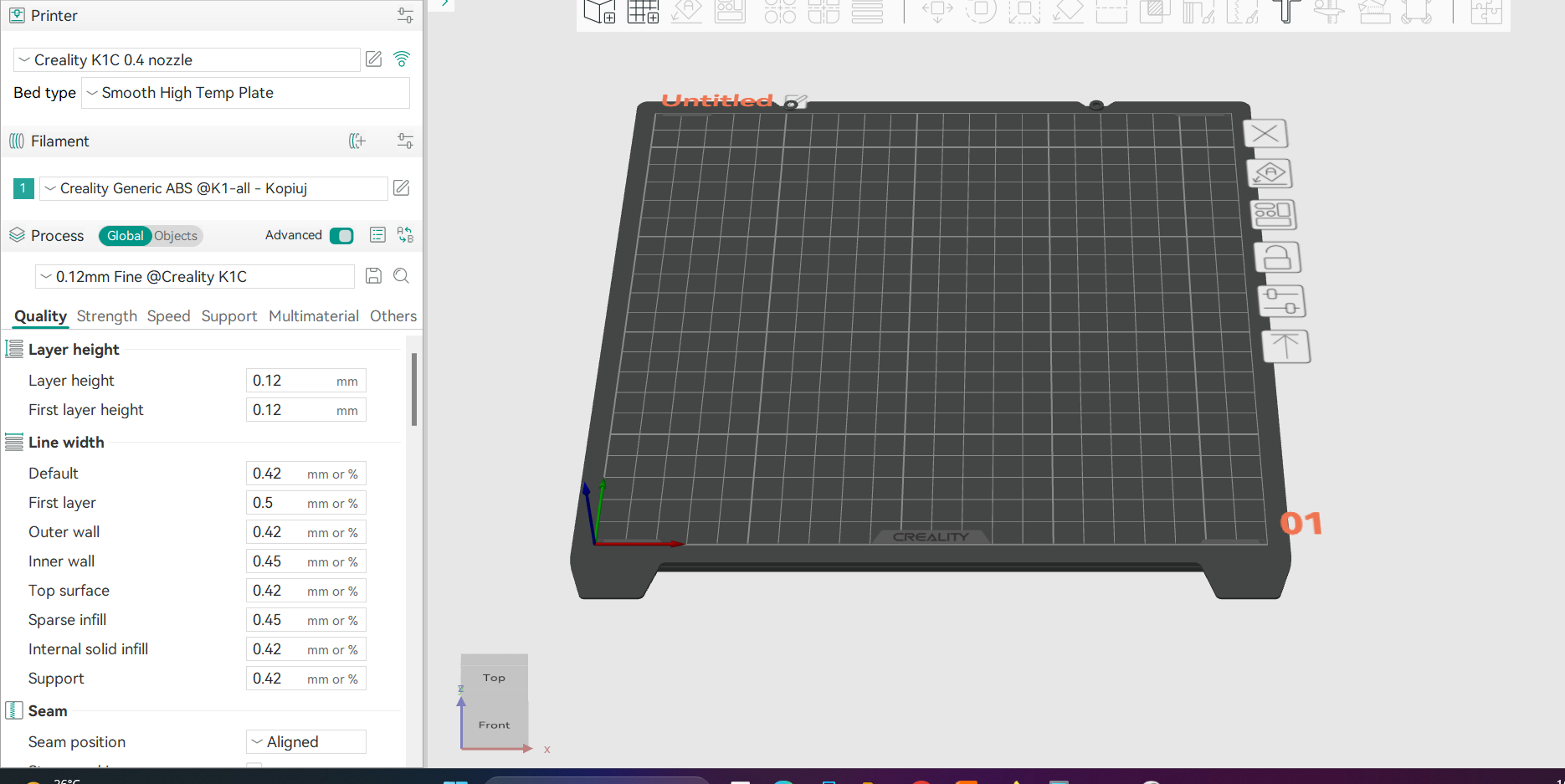
Task: Click the compare presets icon
Action: (405, 235)
